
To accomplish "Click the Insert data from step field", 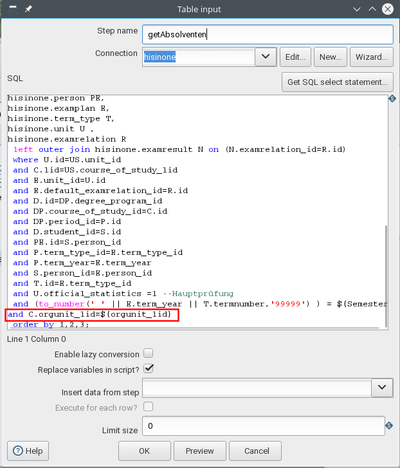I will [257, 388].
